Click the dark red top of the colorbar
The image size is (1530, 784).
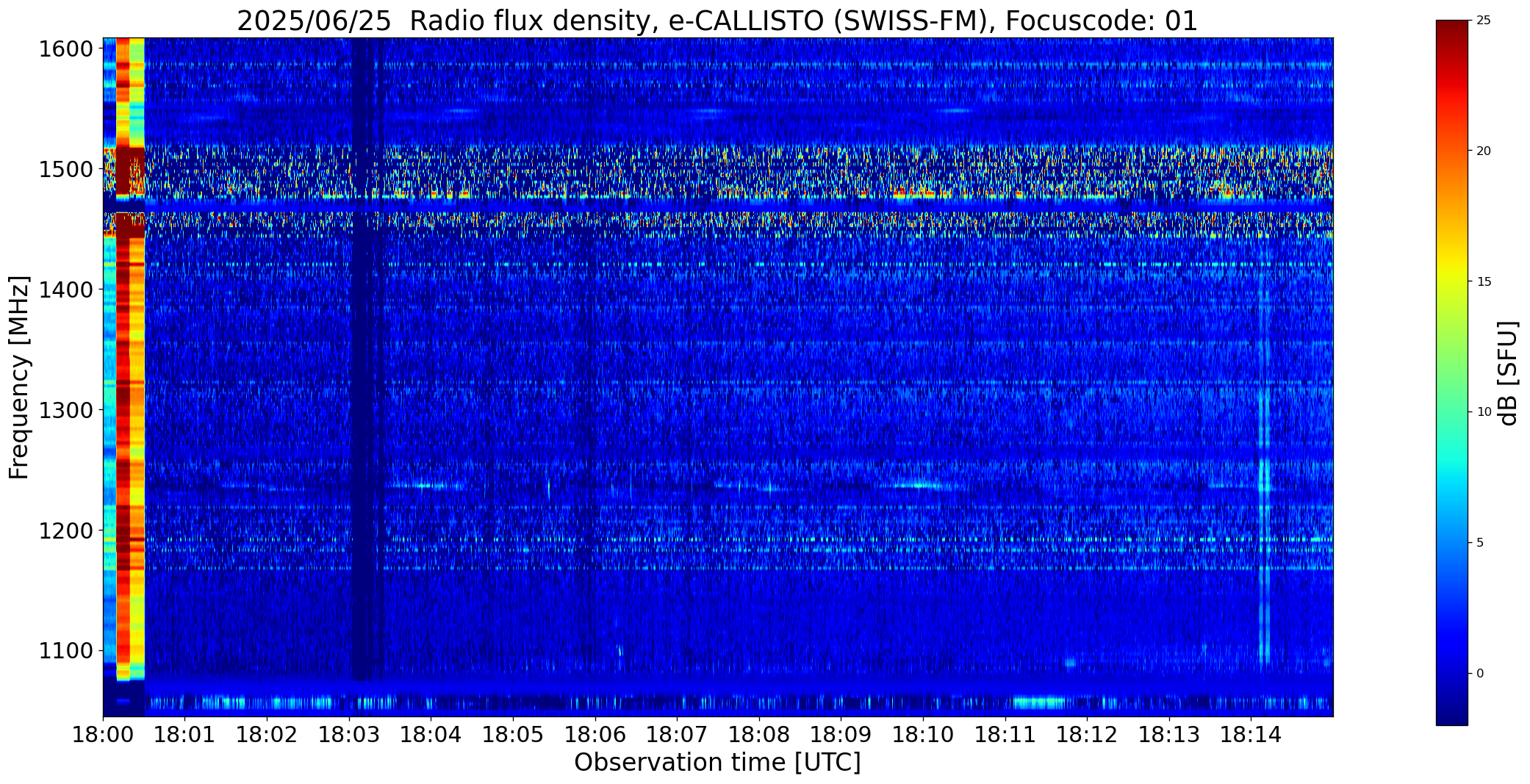pos(1452,33)
